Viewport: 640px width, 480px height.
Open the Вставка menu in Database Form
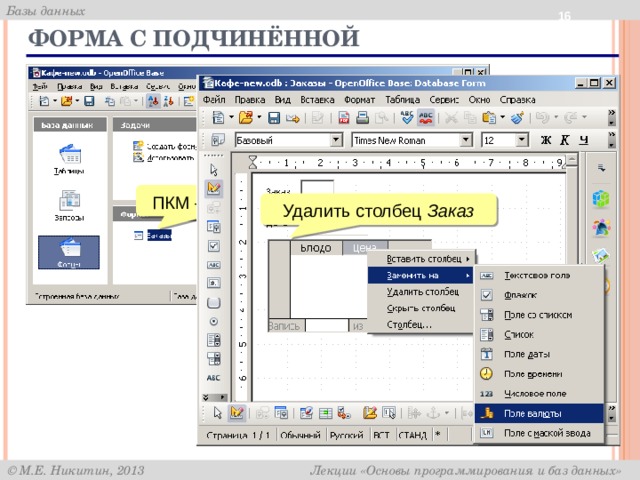click(317, 100)
